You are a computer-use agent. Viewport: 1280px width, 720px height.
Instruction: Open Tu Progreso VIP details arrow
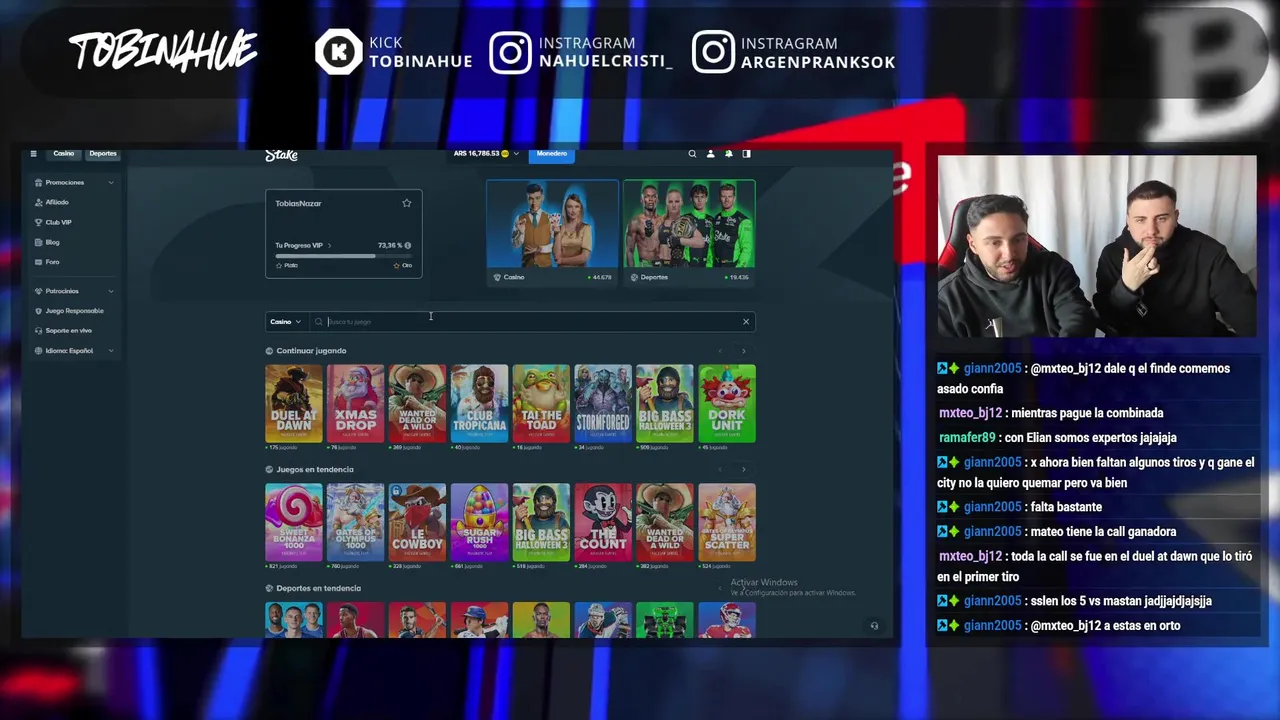click(x=329, y=245)
